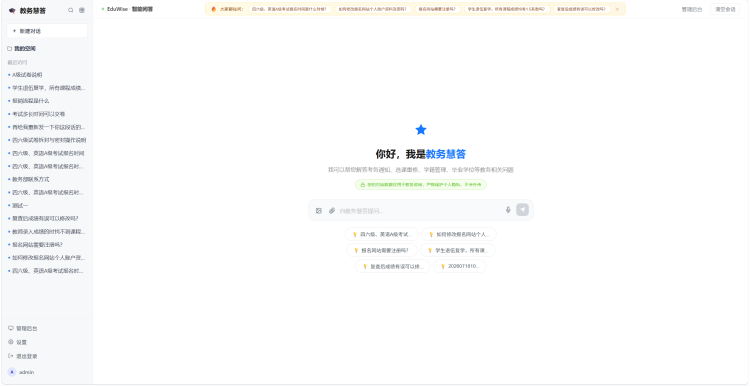Click suggestion chip 如何修改报名网站个人 below input

[459, 234]
